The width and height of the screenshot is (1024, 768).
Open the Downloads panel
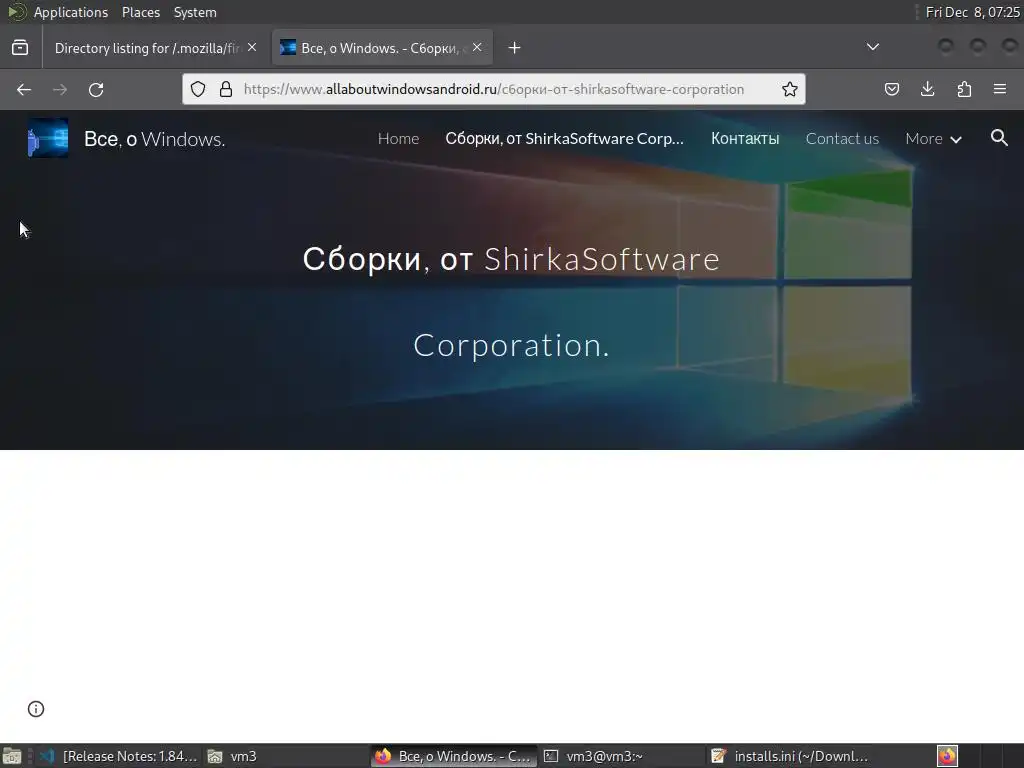(927, 89)
